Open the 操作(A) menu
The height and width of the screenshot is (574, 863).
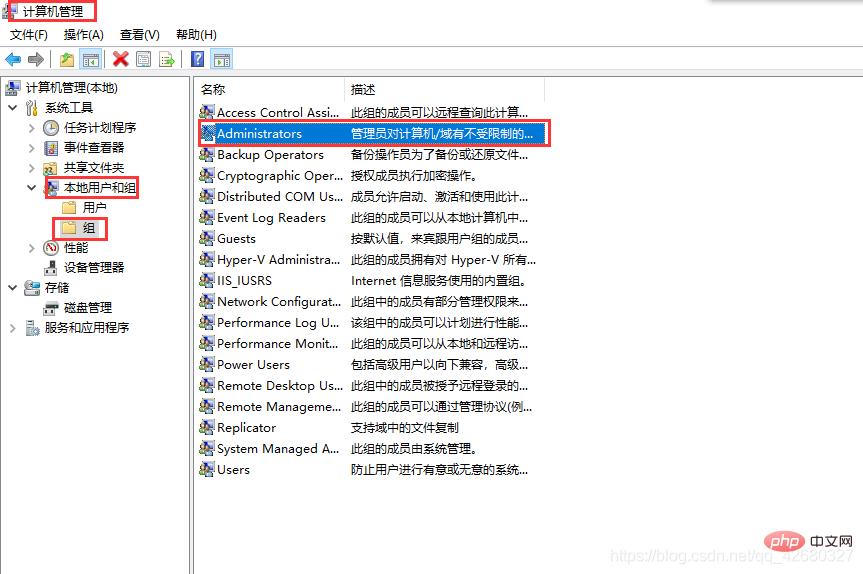[84, 35]
